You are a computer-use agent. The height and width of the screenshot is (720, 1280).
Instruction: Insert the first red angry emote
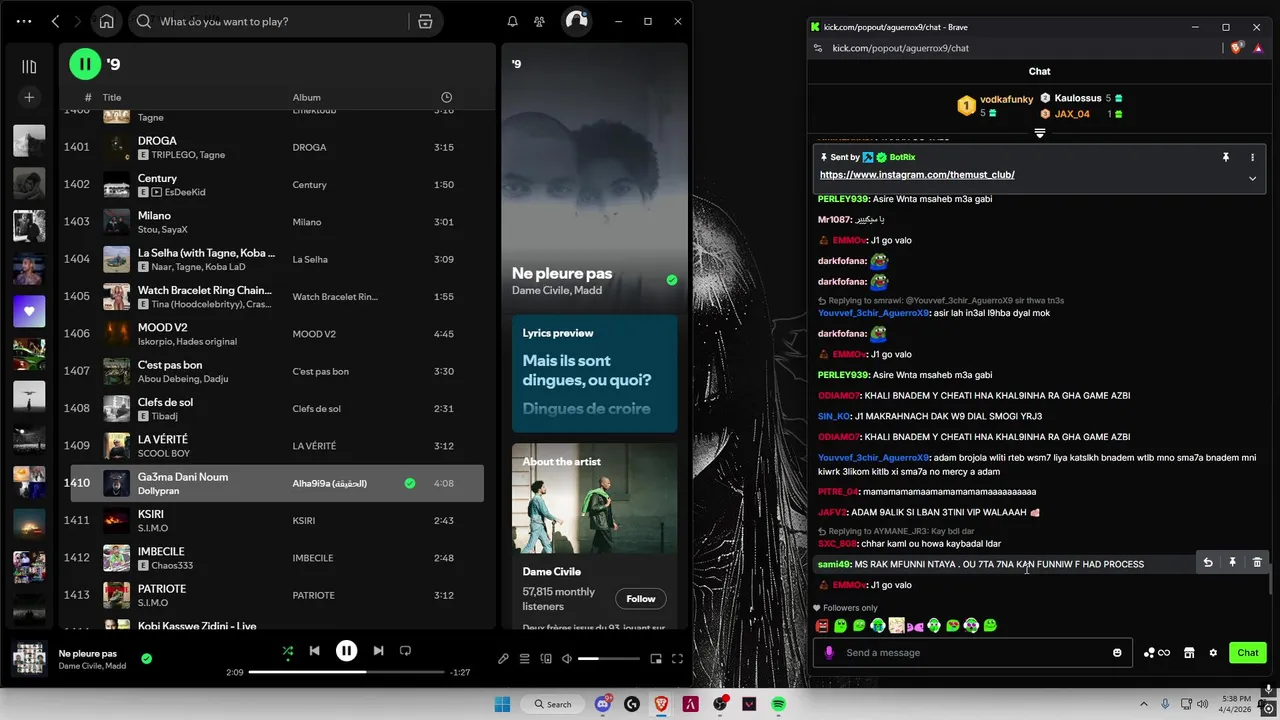(822, 626)
